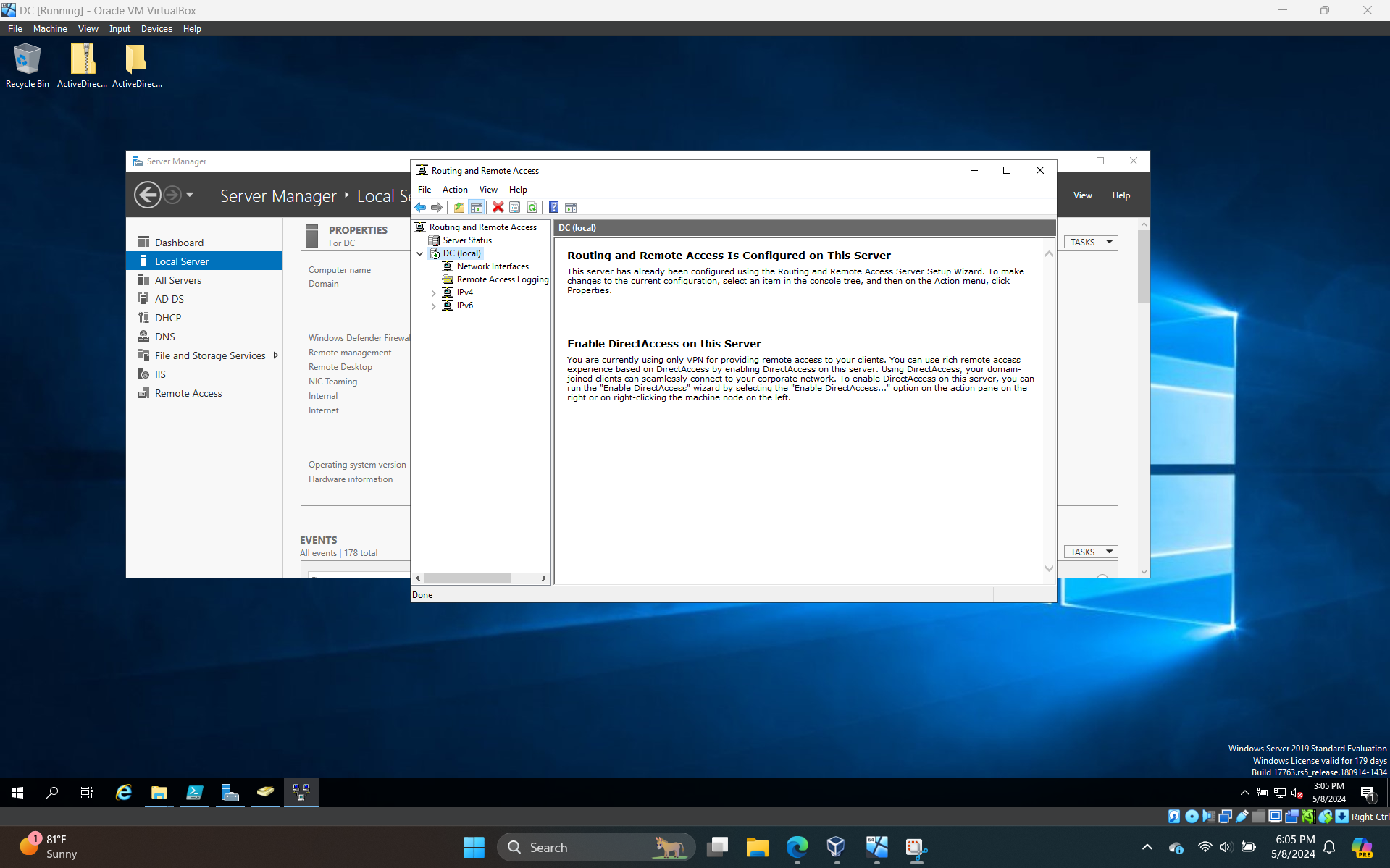Click the Help question-mark toolbar icon
Viewport: 1390px width, 868px height.
coord(554,207)
